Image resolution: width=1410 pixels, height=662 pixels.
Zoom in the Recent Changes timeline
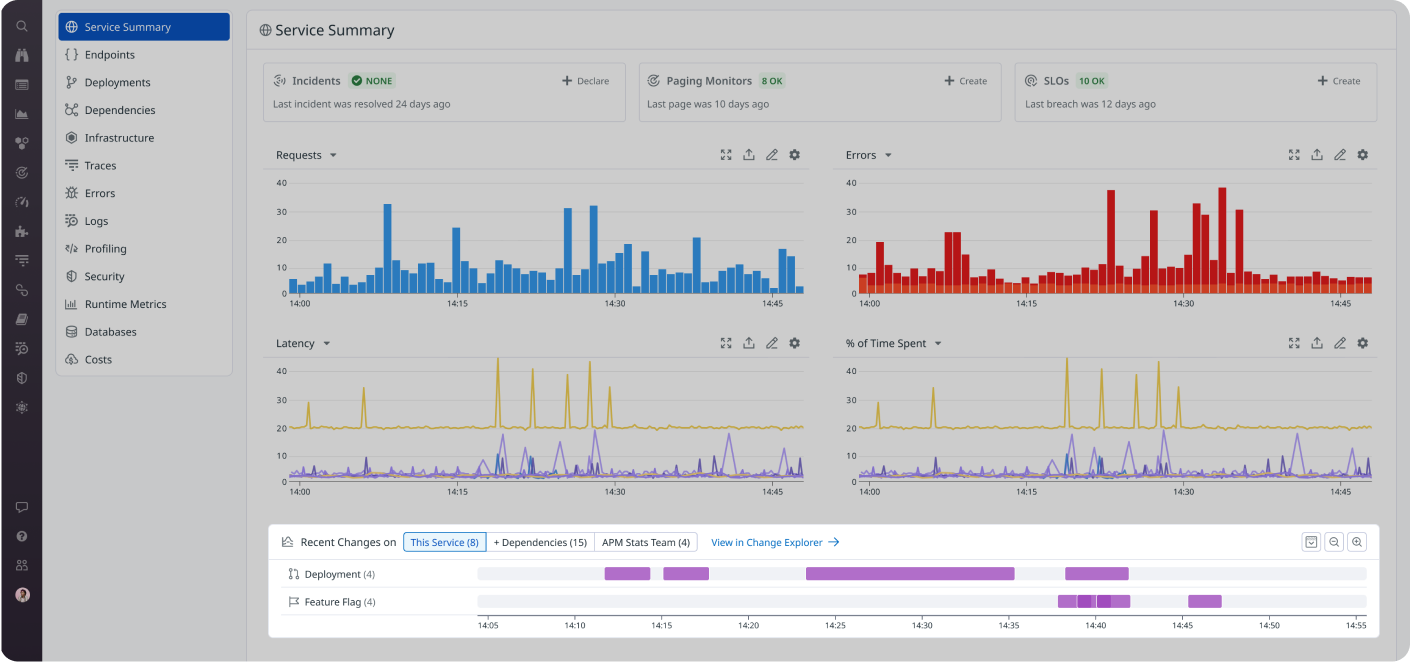coord(1357,542)
